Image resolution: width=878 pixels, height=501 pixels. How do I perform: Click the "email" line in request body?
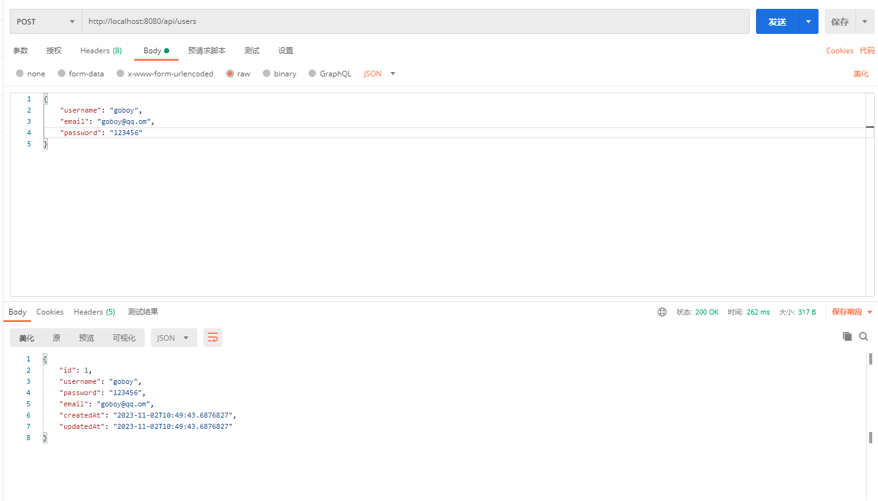(107, 121)
